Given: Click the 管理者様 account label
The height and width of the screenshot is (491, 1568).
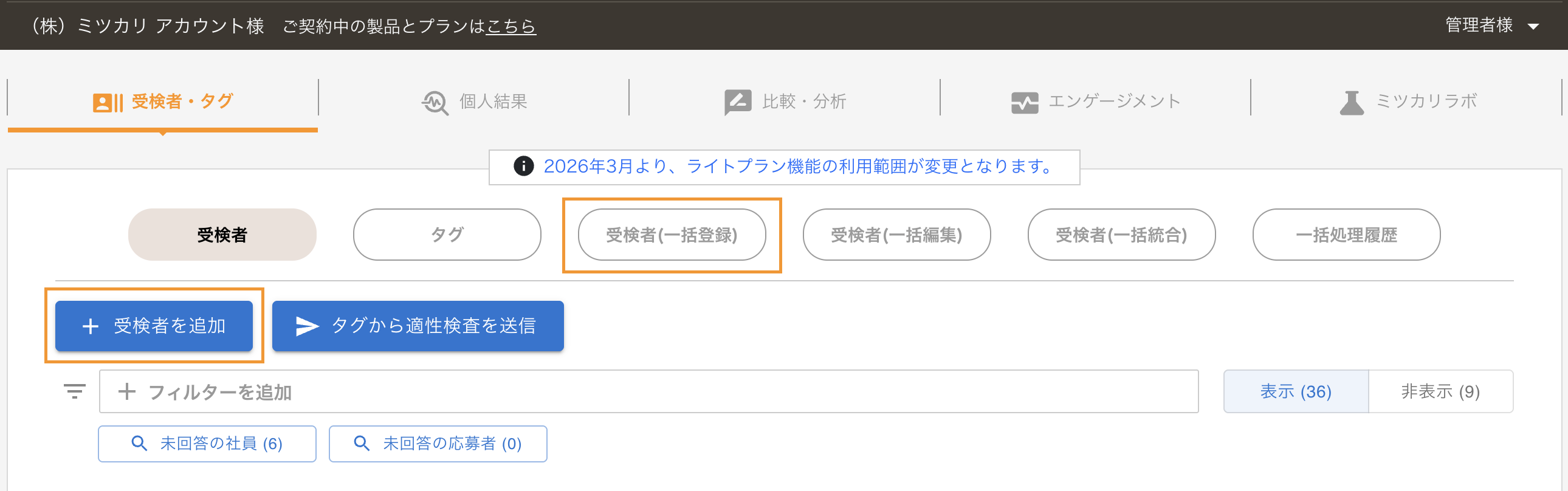Looking at the screenshot, I should pos(1479,25).
